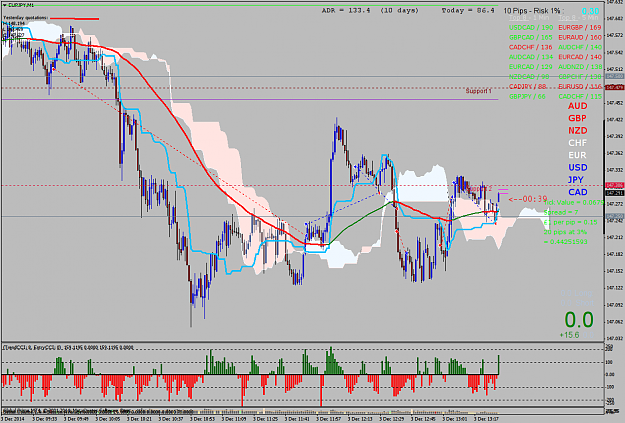Select the AUDNZD / 138 pair label
The image size is (625, 423).
580,67
